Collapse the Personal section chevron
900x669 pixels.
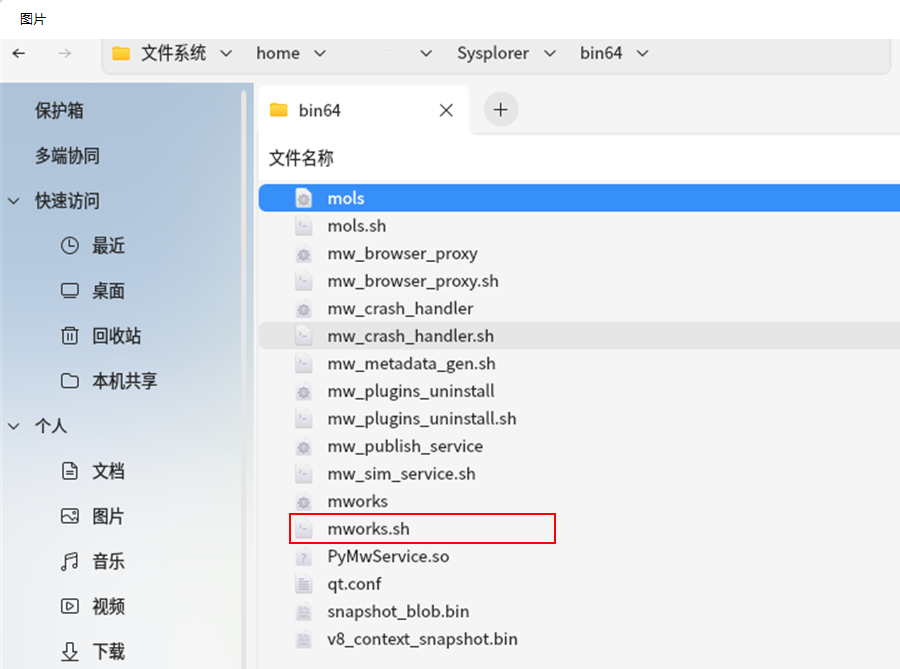click(14, 426)
